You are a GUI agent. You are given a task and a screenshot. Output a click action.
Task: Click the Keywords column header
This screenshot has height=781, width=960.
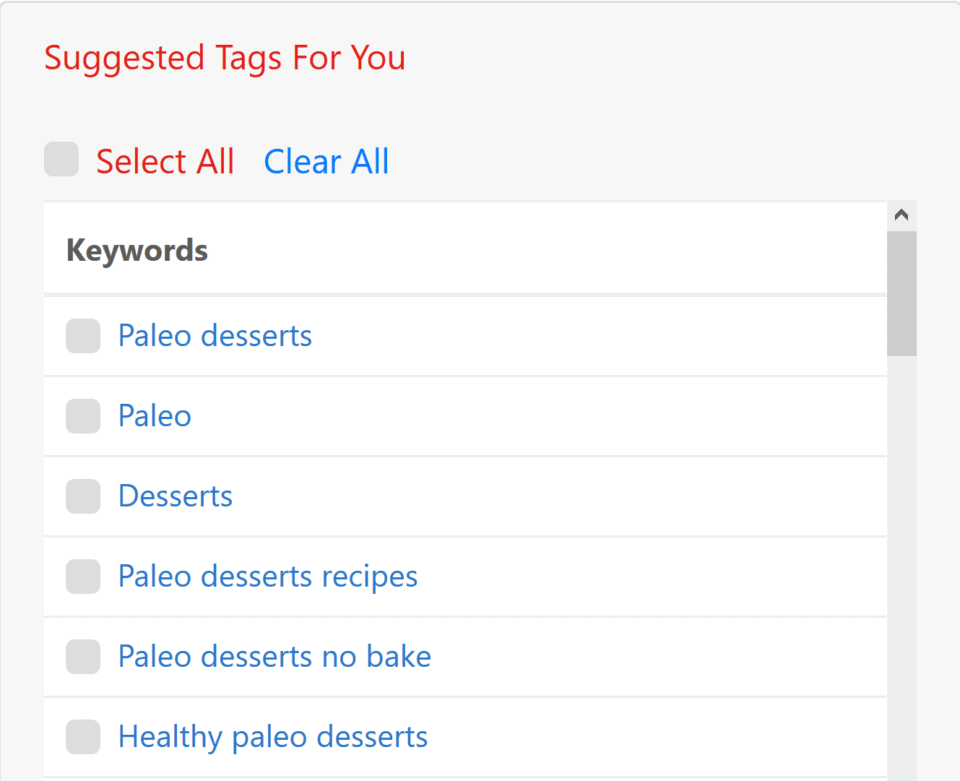click(x=136, y=250)
